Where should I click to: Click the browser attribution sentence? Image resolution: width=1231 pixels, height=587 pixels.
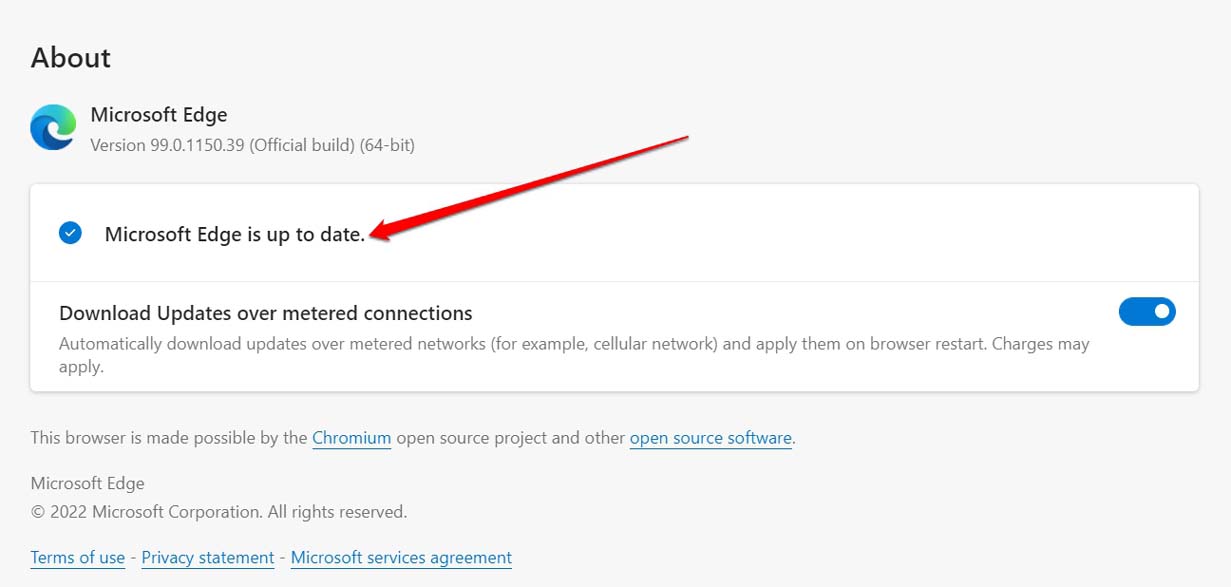(x=412, y=438)
